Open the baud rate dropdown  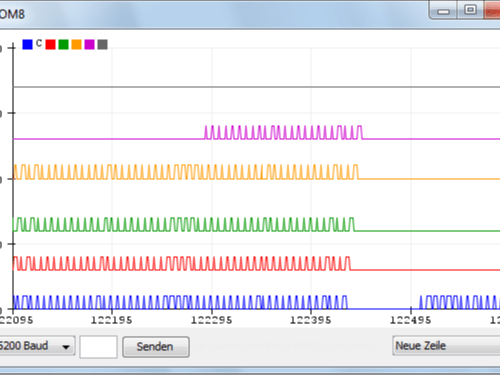(x=37, y=346)
